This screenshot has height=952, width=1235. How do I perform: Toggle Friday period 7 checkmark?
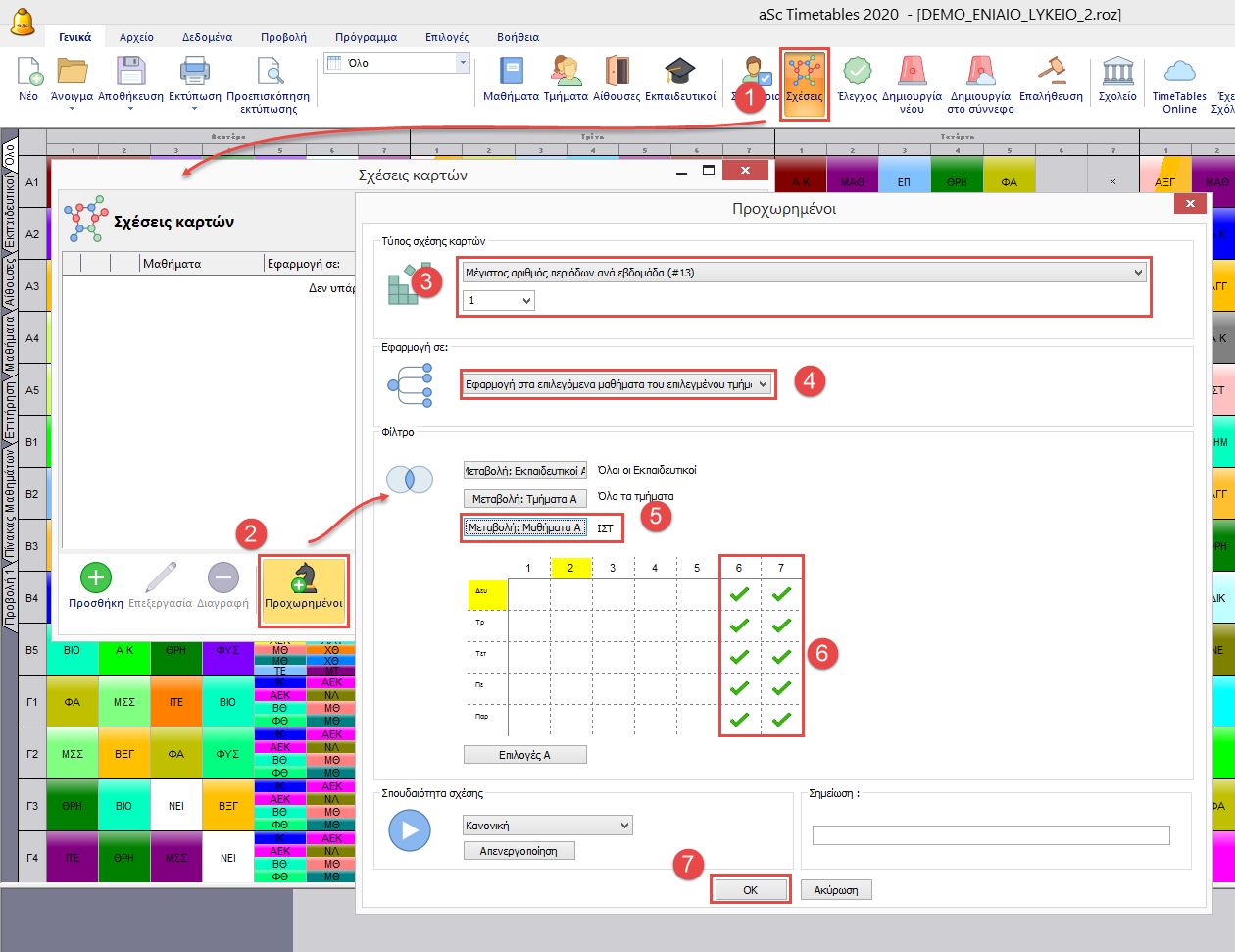coord(781,720)
